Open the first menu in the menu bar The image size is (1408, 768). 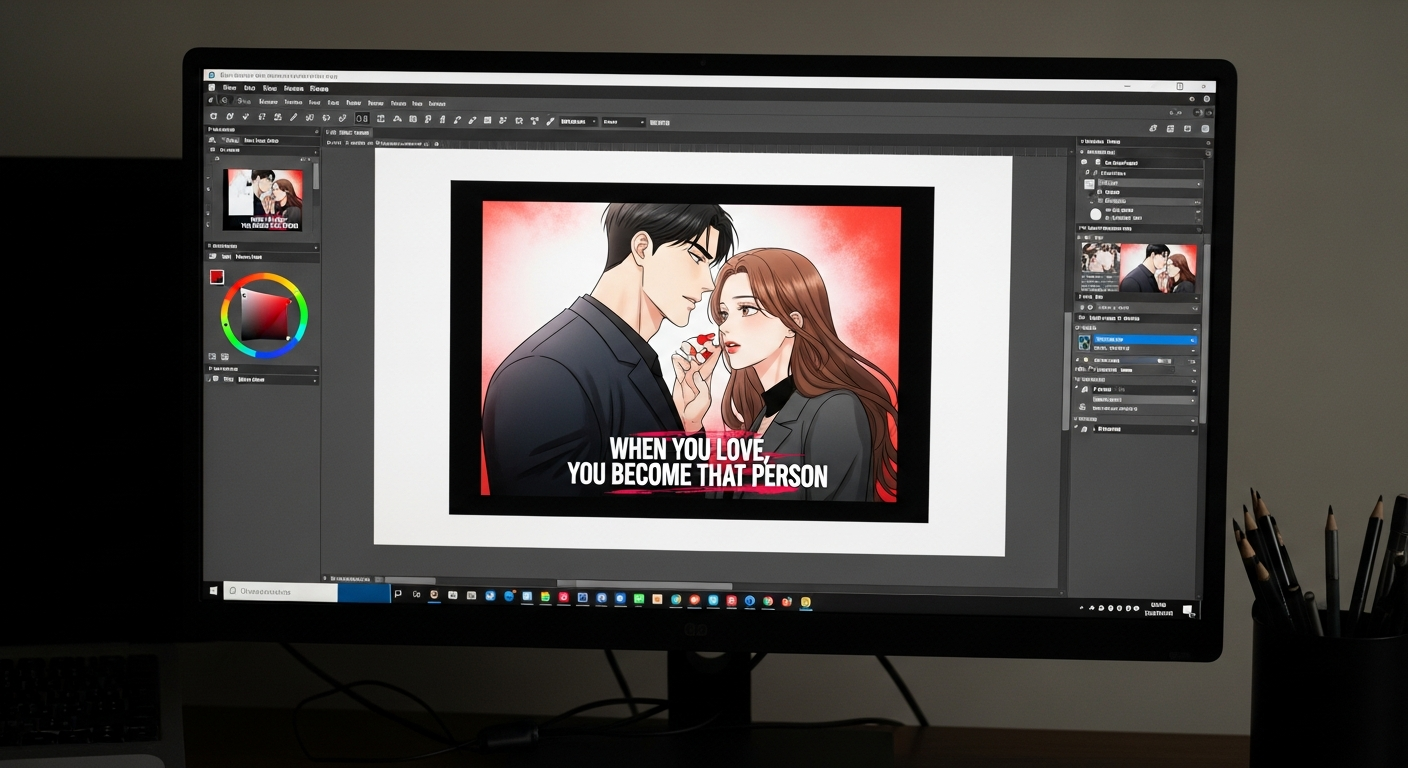click(x=229, y=89)
